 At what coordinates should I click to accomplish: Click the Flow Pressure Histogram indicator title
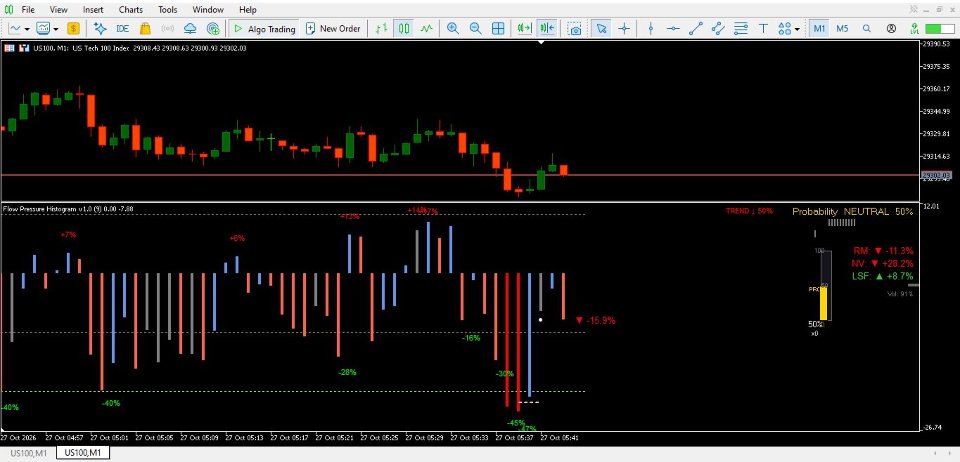tap(68, 209)
